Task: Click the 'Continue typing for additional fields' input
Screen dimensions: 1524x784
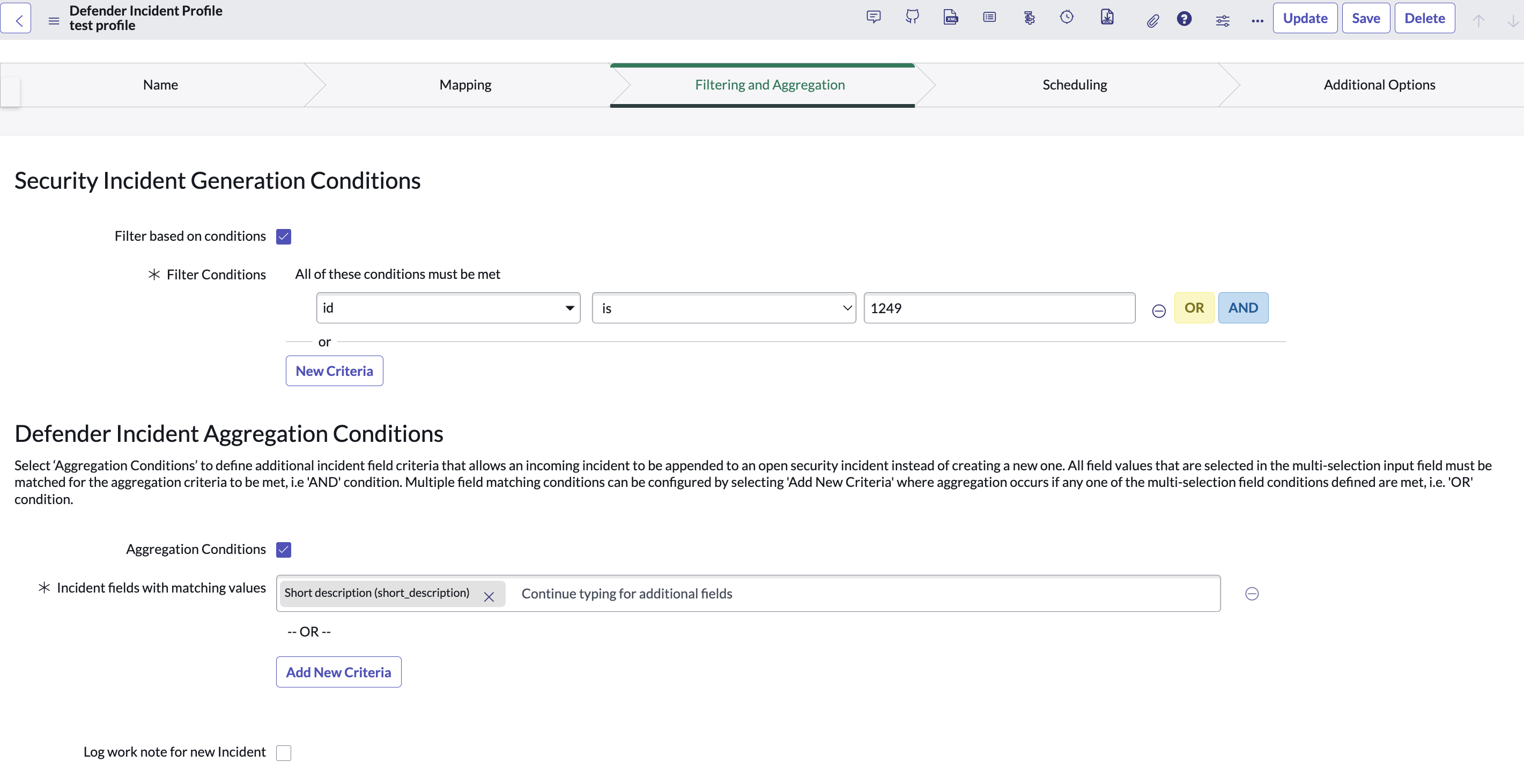Action: (x=867, y=594)
